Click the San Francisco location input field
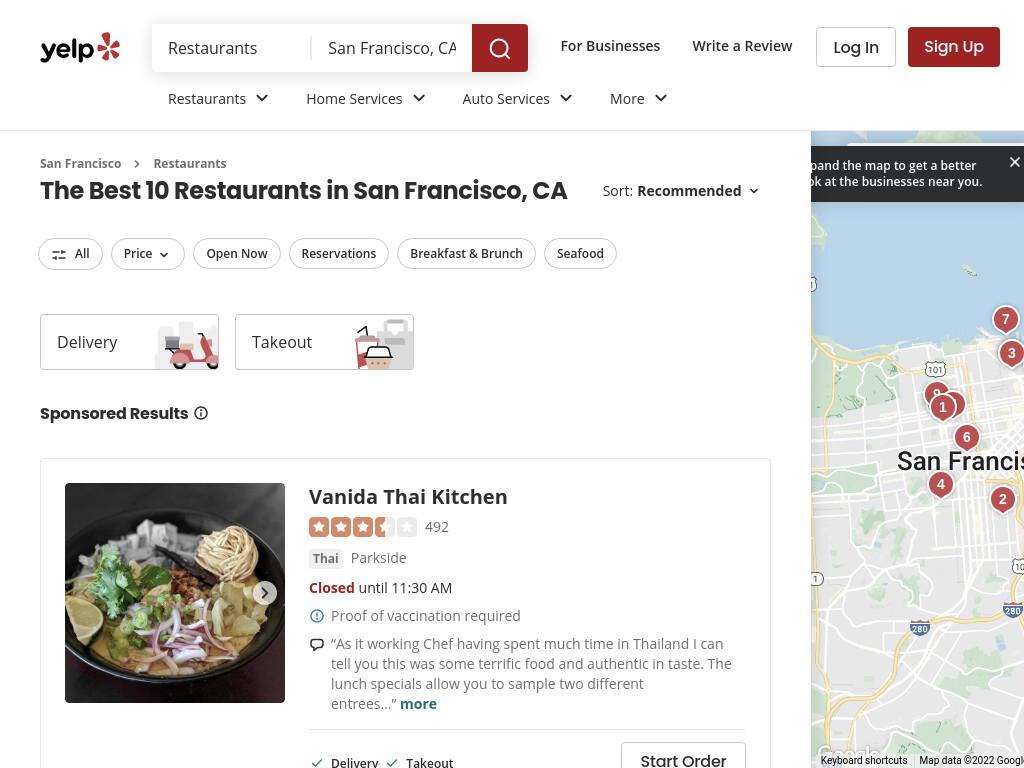 tap(392, 48)
